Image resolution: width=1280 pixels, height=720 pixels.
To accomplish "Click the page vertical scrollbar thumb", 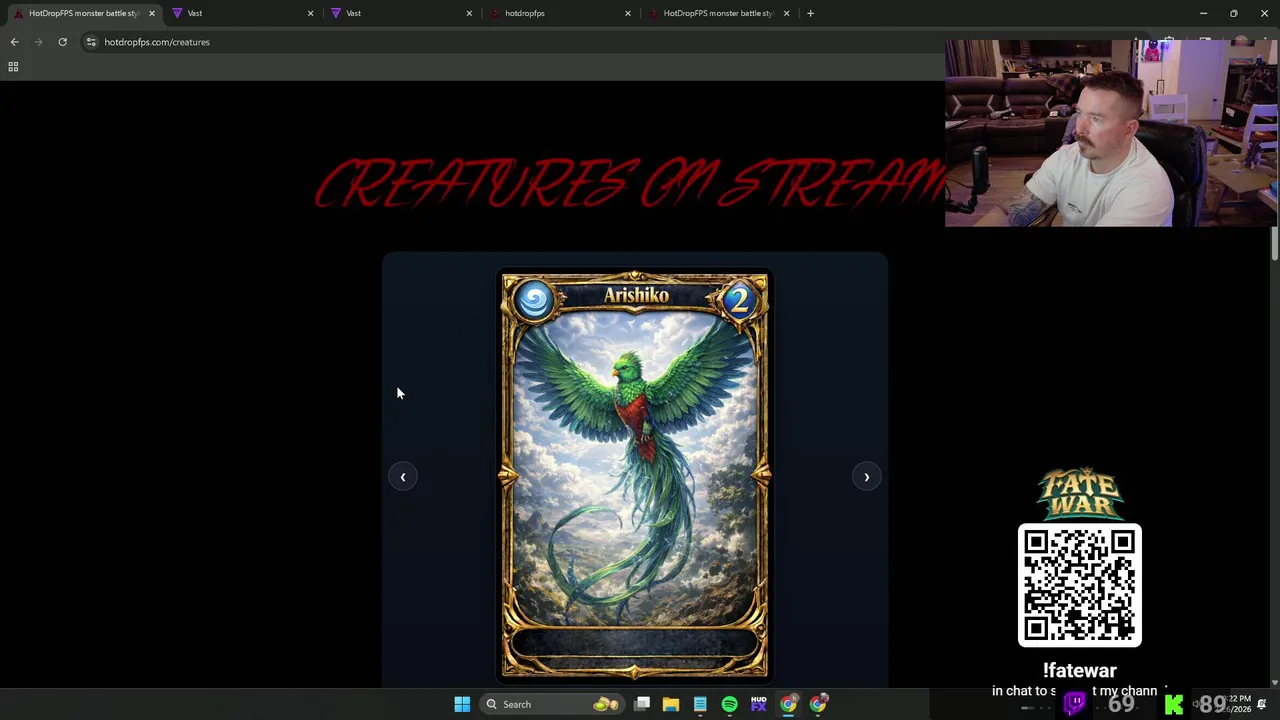I will pos(1274,244).
